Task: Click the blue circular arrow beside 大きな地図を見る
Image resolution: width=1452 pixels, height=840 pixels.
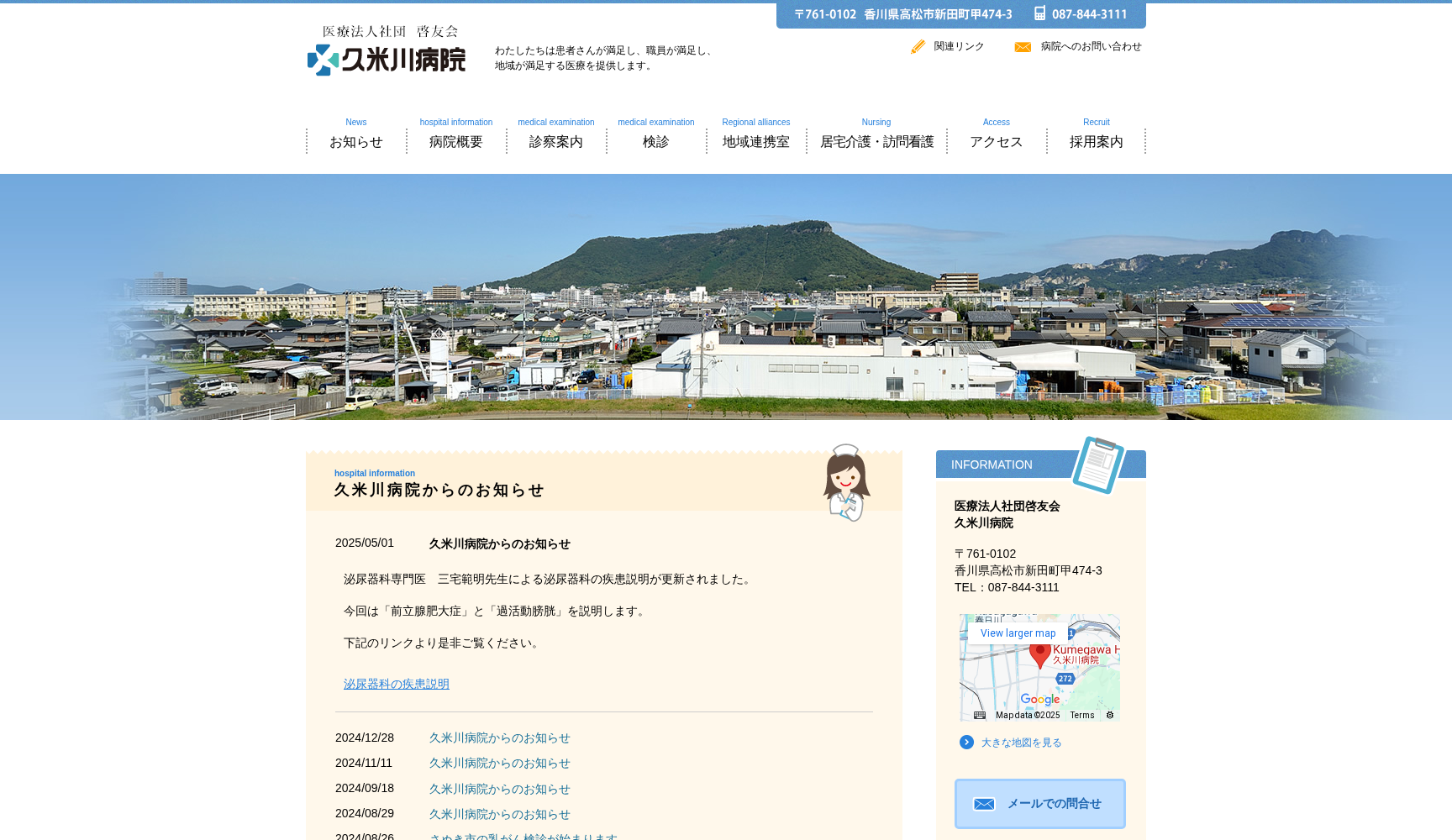Action: pyautogui.click(x=965, y=743)
